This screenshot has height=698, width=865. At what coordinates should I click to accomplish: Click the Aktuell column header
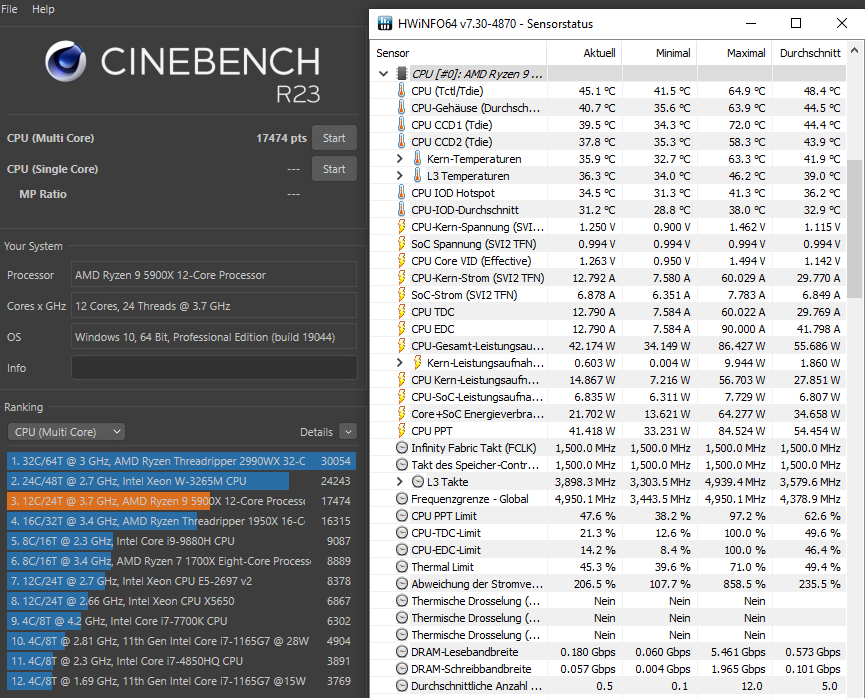(584, 53)
